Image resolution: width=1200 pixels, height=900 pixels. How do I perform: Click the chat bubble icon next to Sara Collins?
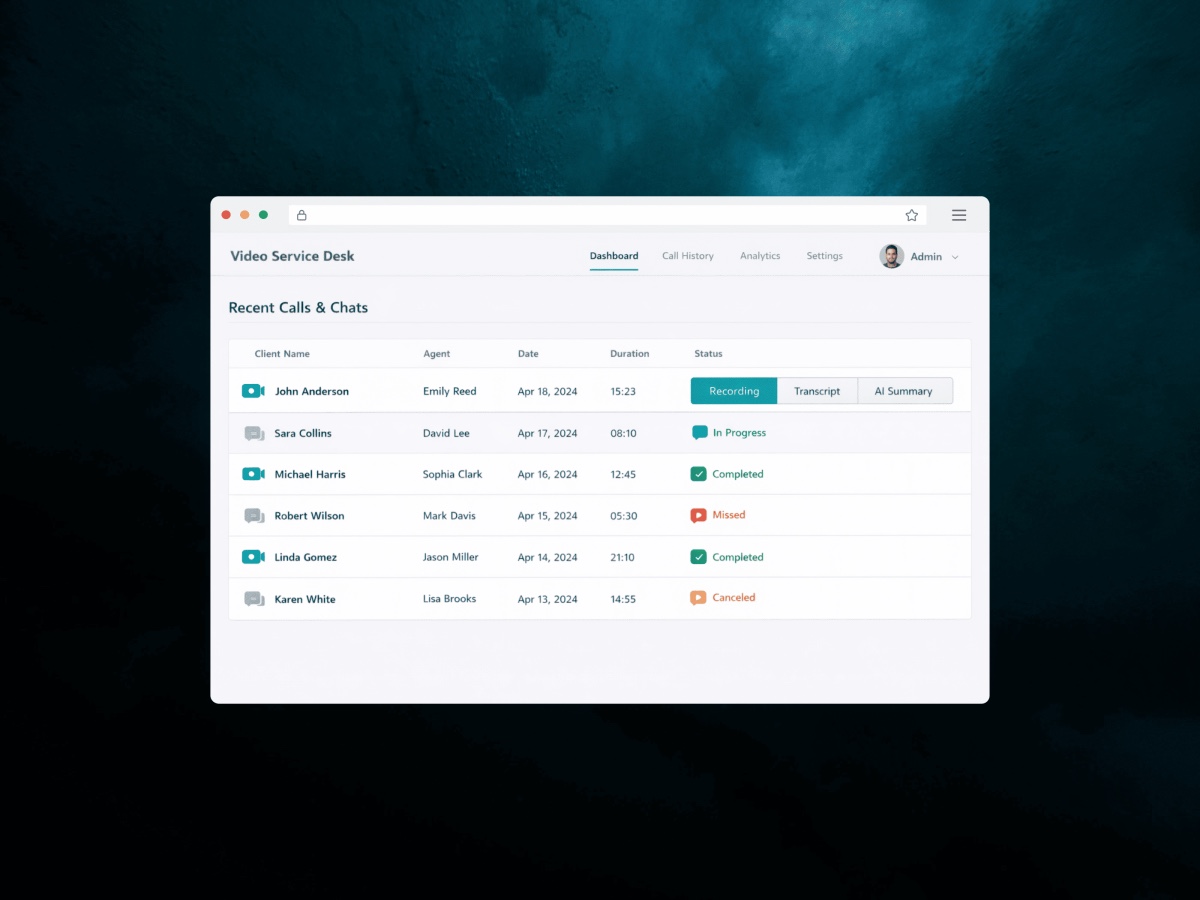click(x=254, y=432)
